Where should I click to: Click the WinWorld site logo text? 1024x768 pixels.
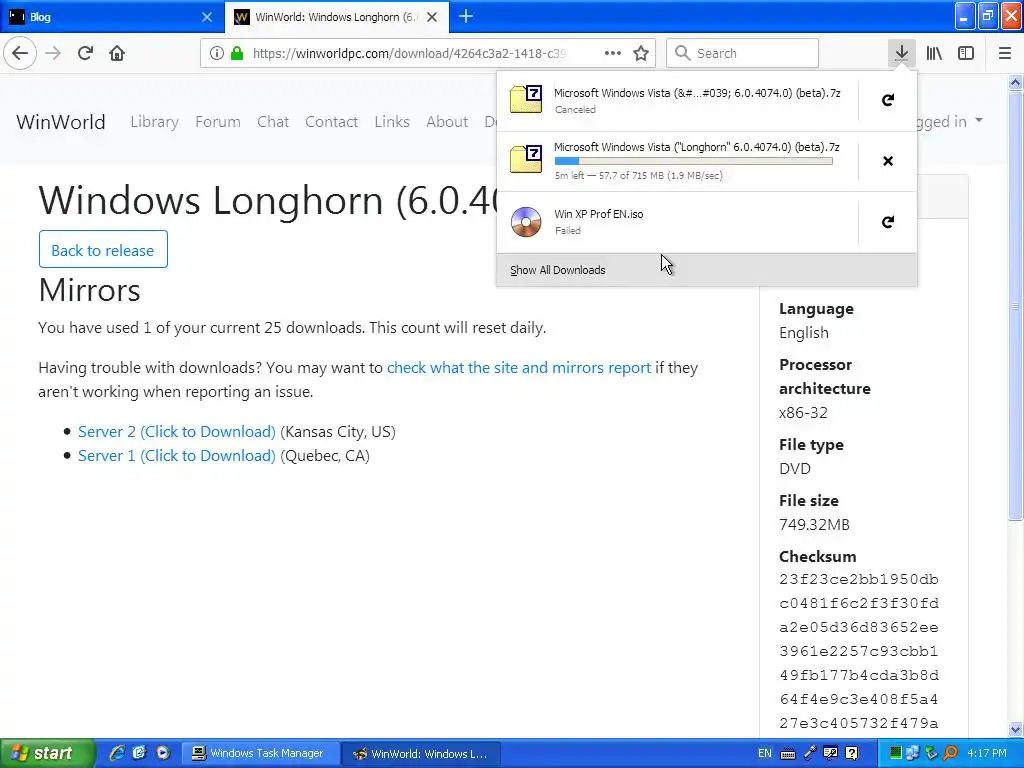[61, 121]
